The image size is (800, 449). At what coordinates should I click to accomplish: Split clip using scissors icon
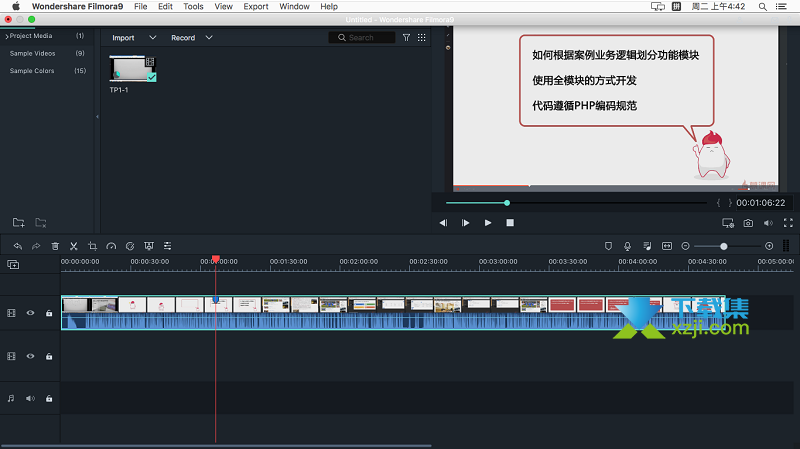click(73, 246)
